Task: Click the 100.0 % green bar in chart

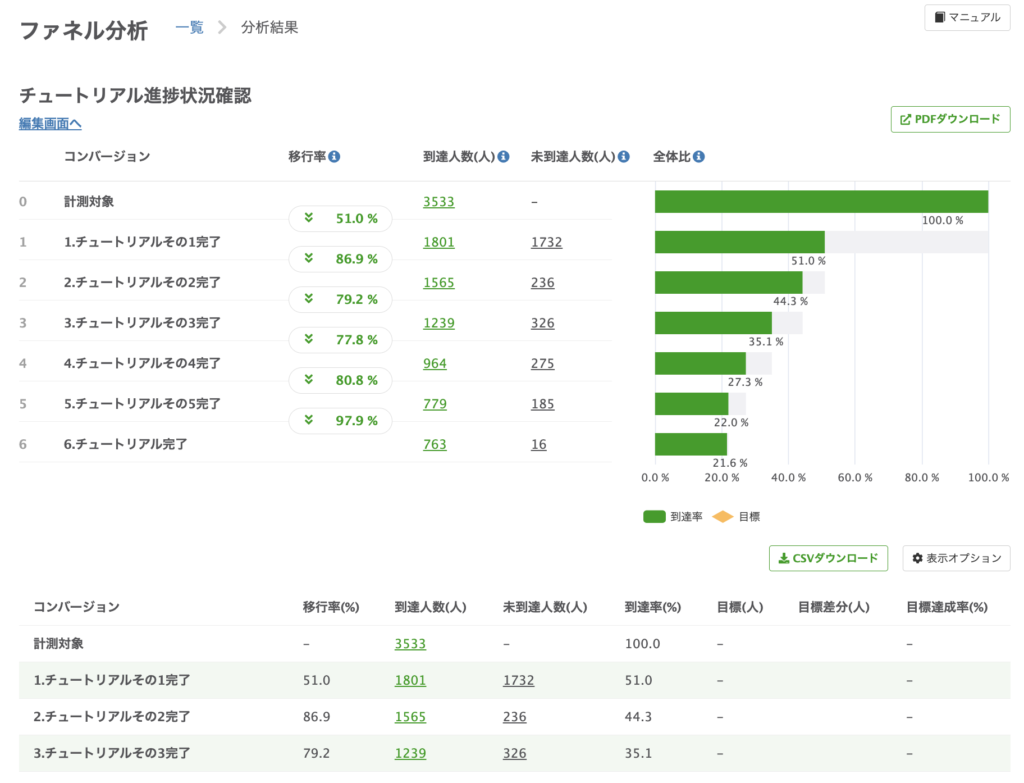Action: [x=821, y=201]
